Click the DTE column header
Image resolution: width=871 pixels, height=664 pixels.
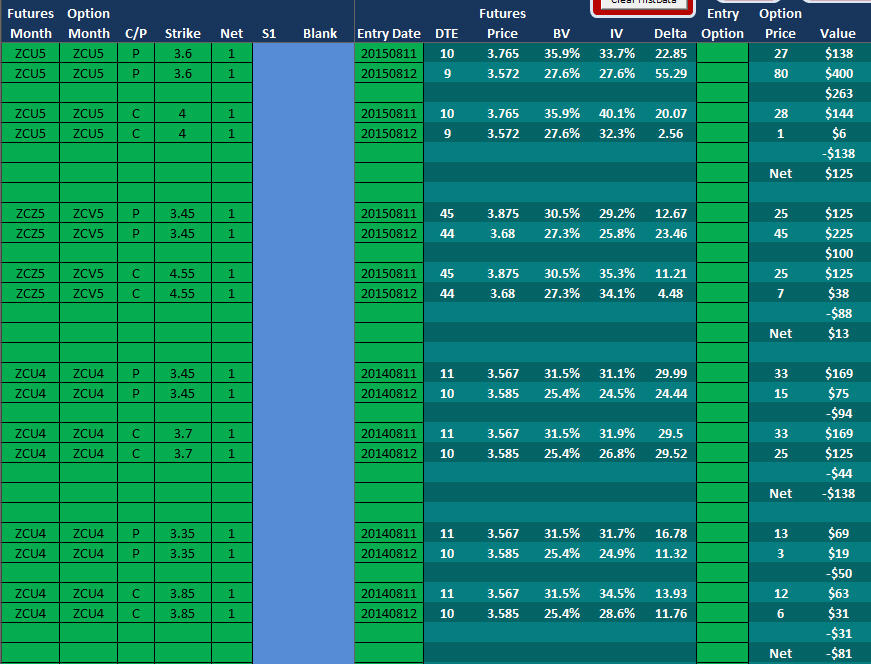tap(447, 33)
